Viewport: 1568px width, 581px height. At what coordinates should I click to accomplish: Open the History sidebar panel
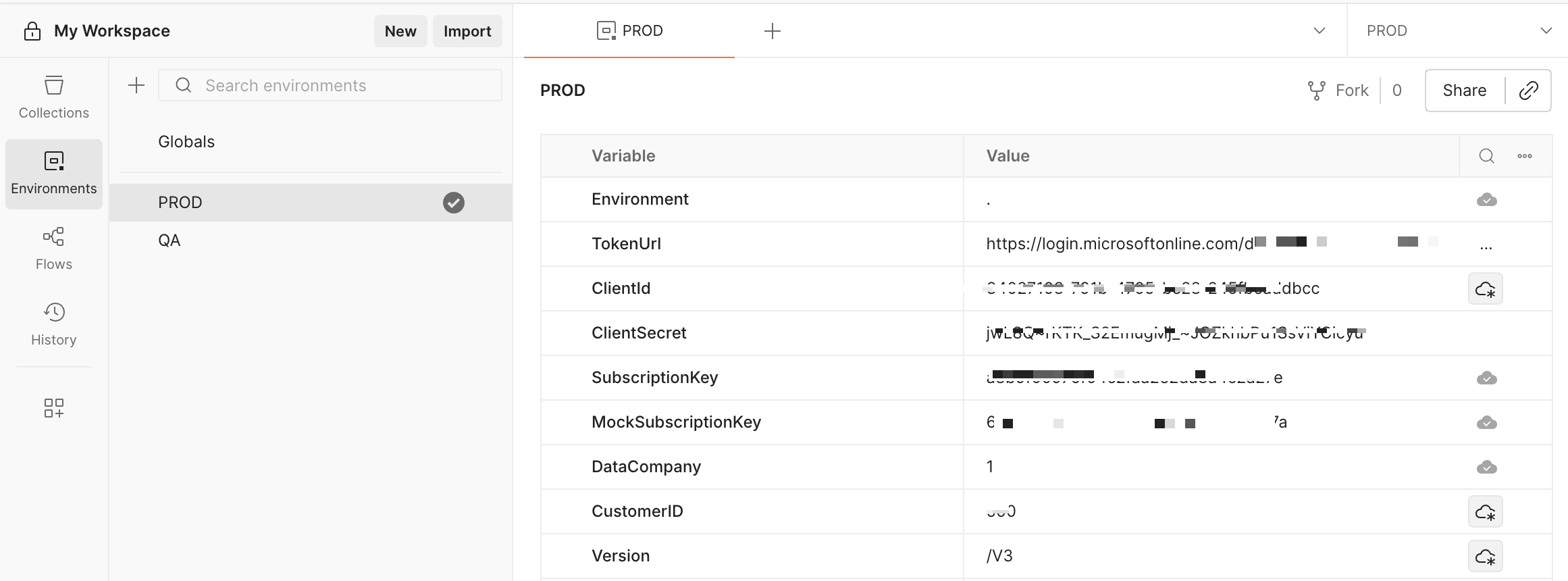click(53, 324)
